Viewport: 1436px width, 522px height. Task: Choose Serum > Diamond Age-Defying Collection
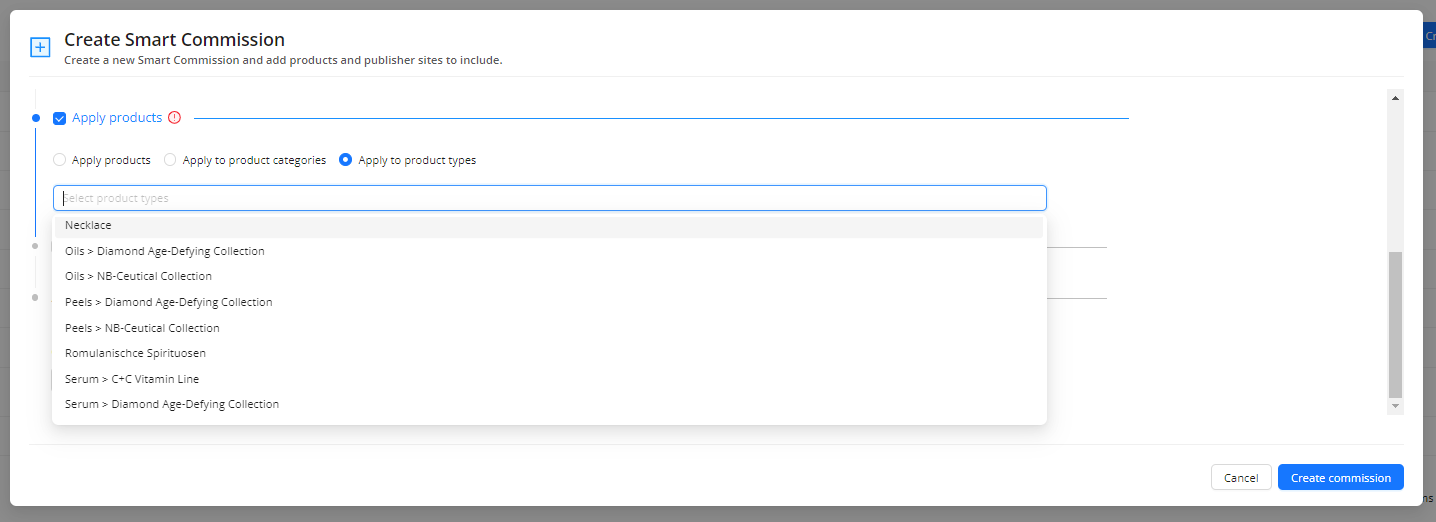tap(172, 404)
